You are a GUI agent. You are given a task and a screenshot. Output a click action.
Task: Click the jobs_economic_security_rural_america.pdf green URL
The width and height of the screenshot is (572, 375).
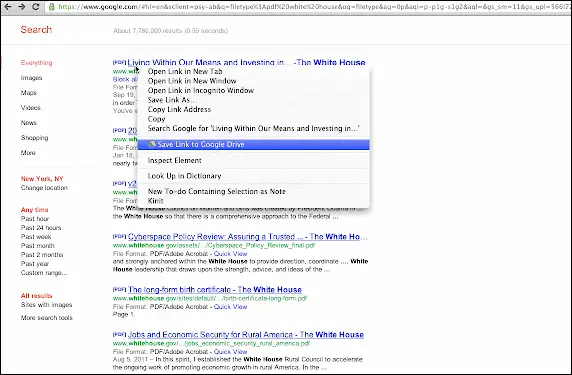coord(211,343)
